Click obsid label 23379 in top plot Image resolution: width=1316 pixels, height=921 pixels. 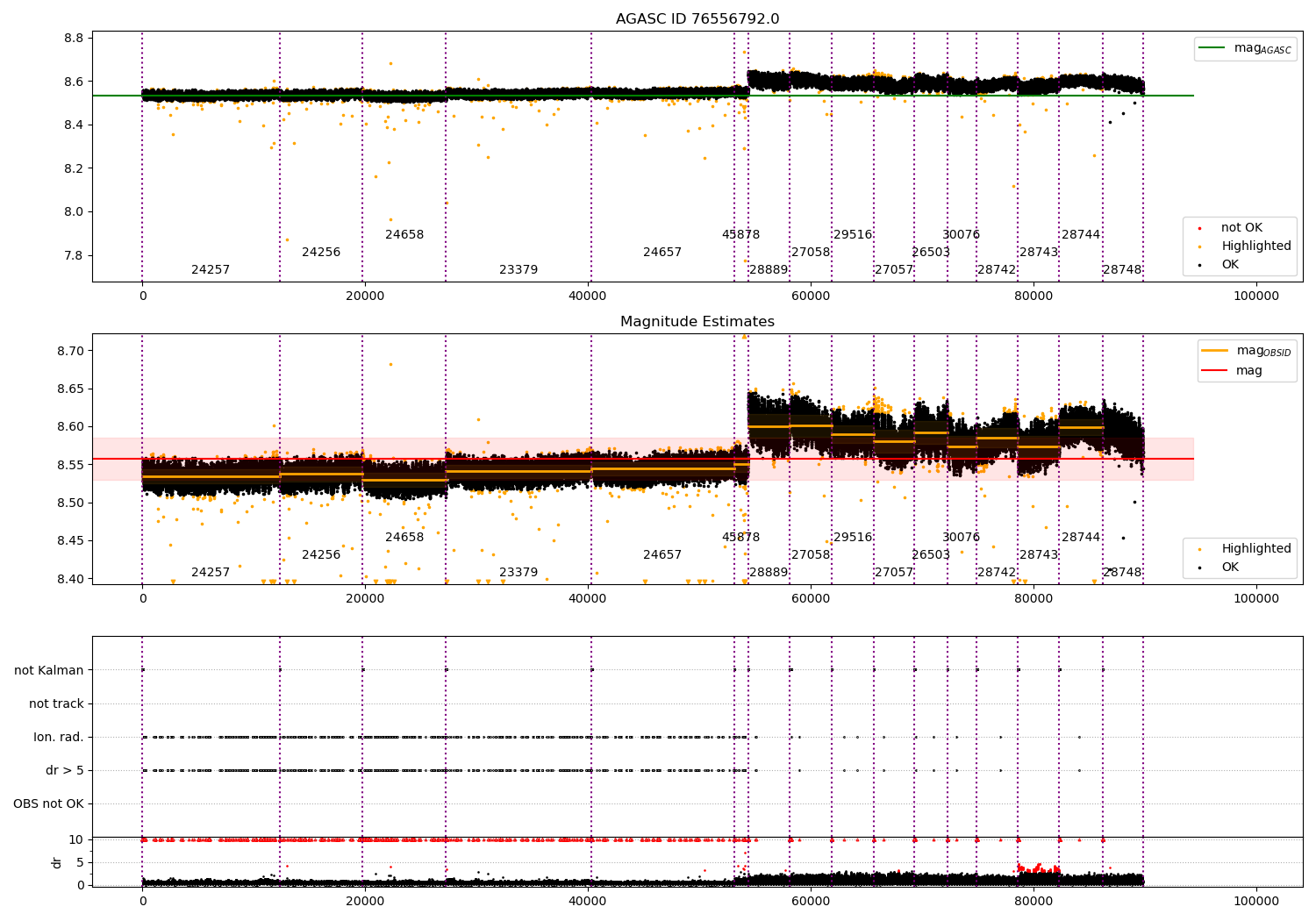519,269
